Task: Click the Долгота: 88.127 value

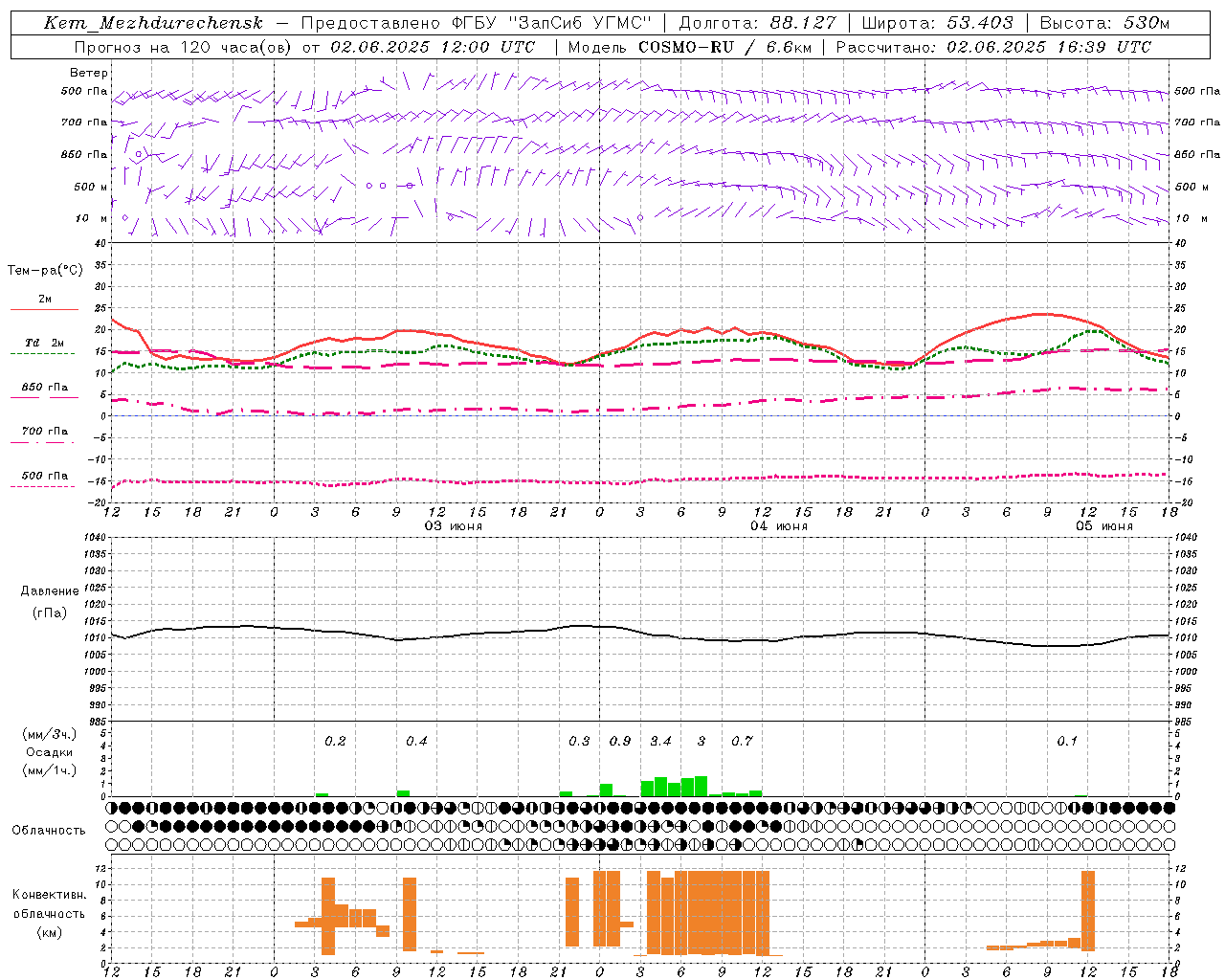Action: [x=757, y=23]
